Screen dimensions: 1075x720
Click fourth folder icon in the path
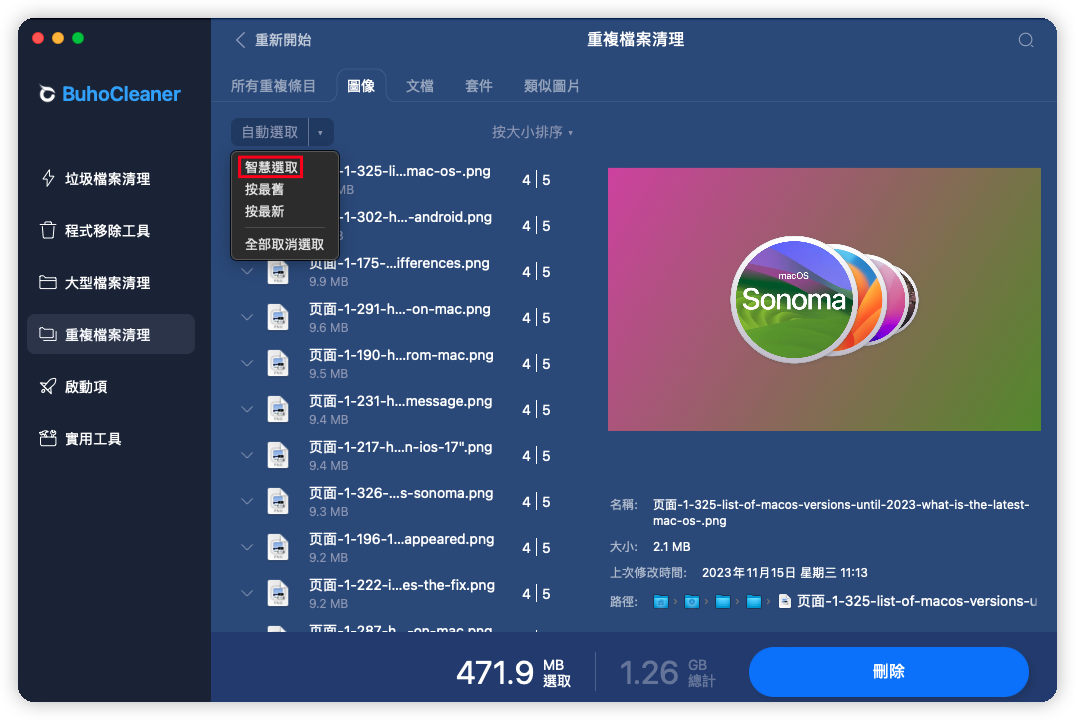point(753,601)
